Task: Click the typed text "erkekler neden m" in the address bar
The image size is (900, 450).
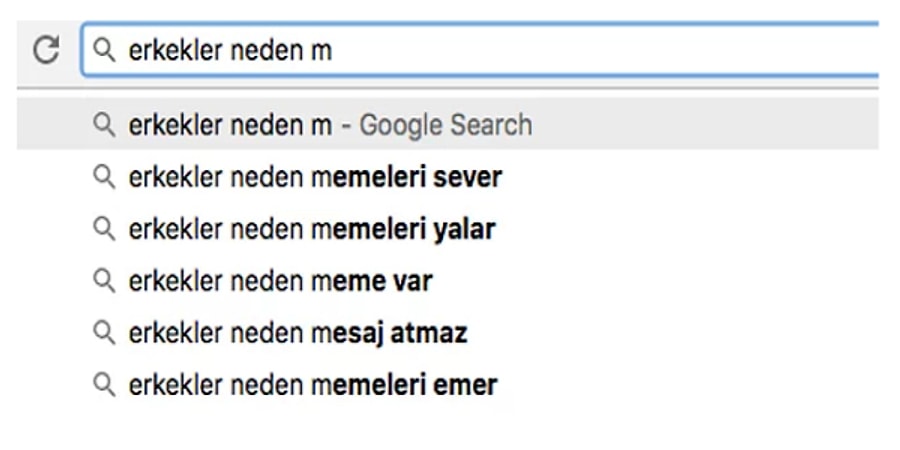Action: (230, 50)
